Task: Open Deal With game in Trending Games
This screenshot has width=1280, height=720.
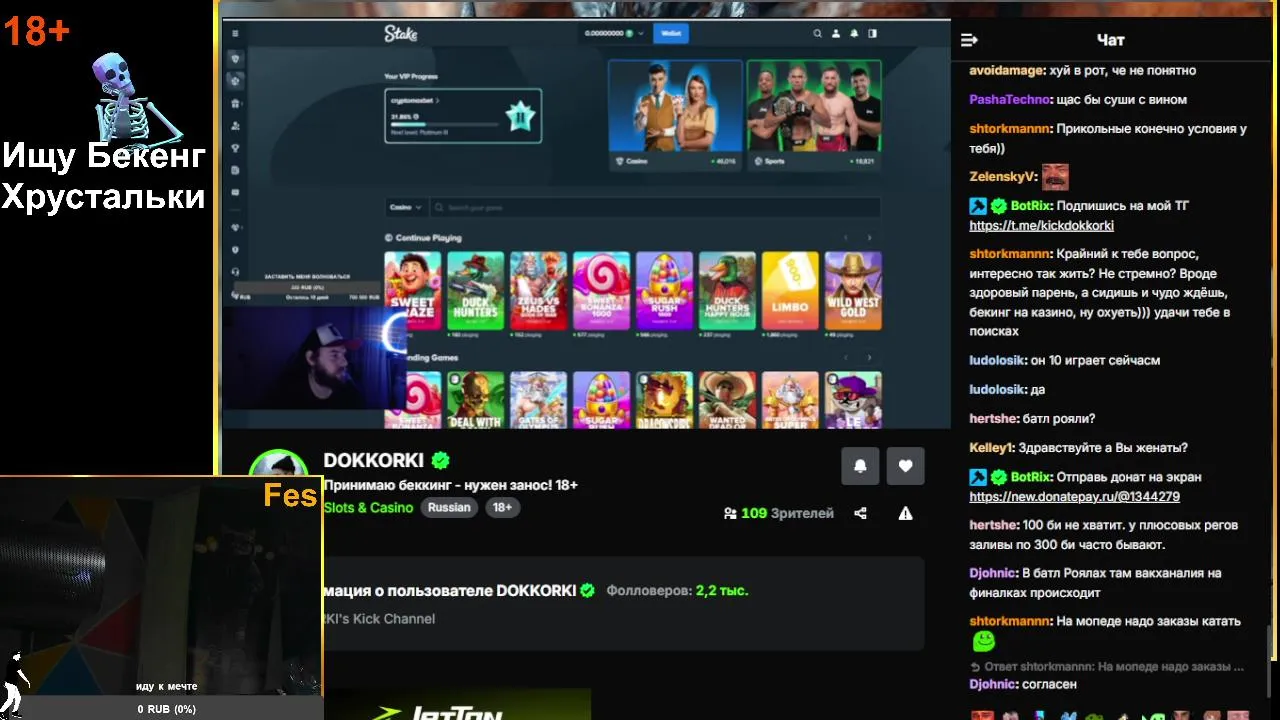Action: click(475, 400)
